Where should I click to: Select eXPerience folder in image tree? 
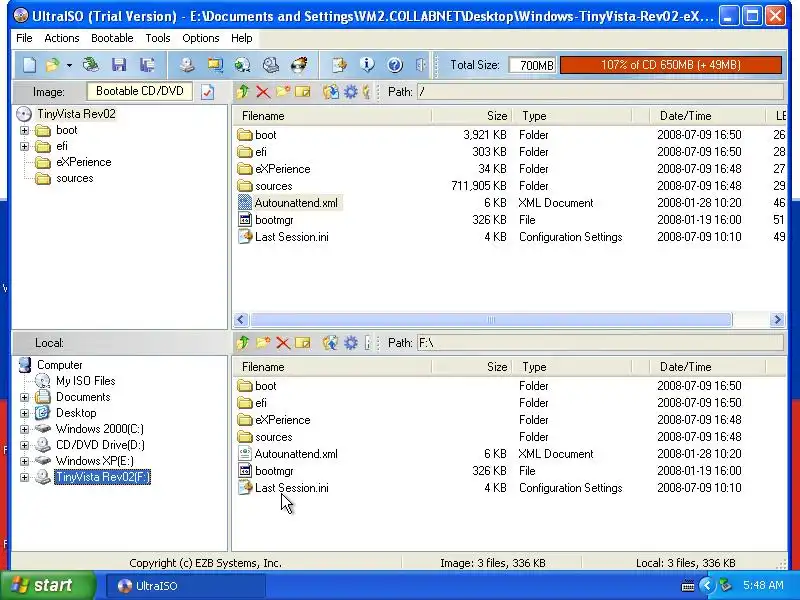pyautogui.click(x=84, y=162)
